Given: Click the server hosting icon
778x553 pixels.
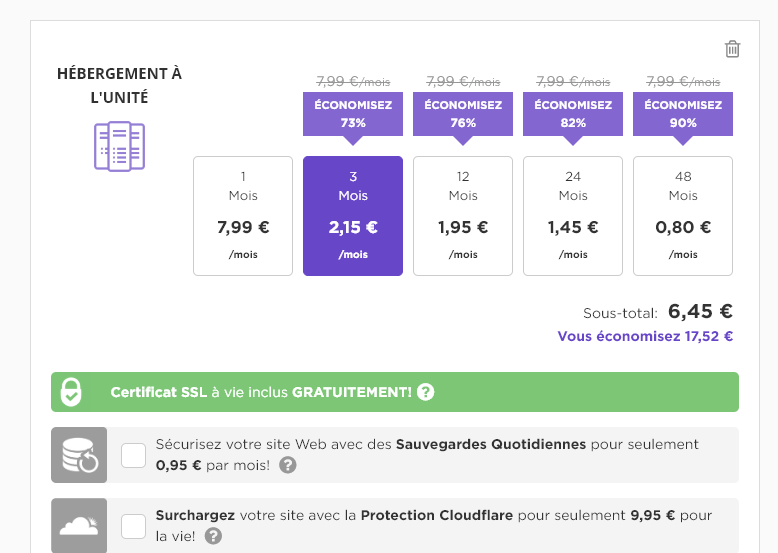Looking at the screenshot, I should (x=120, y=146).
